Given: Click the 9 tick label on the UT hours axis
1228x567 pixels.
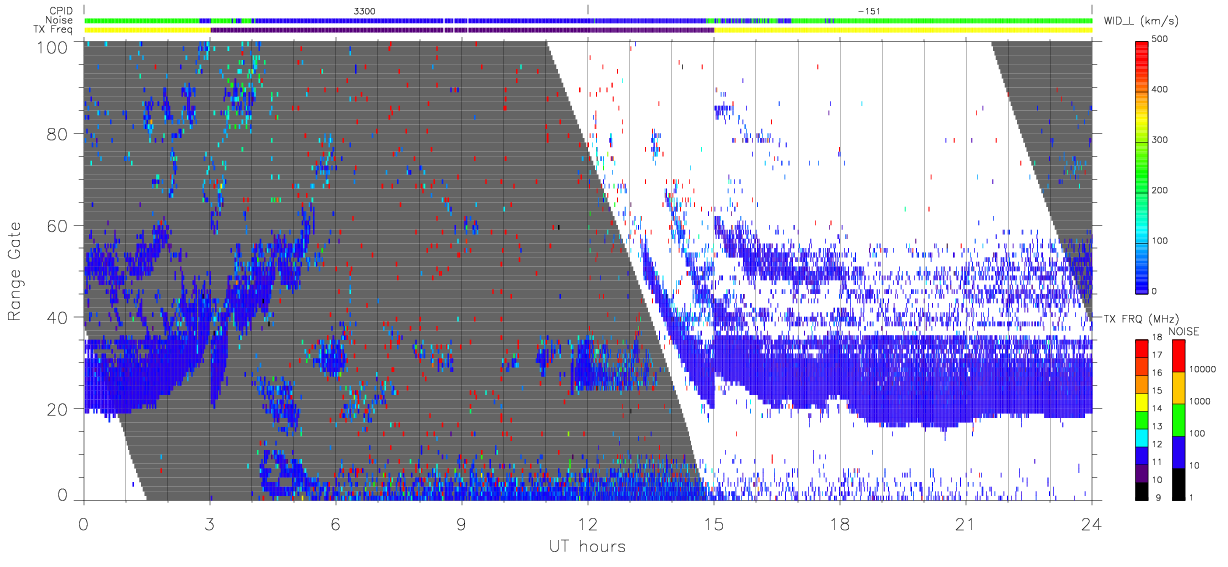Looking at the screenshot, I should coord(462,524).
